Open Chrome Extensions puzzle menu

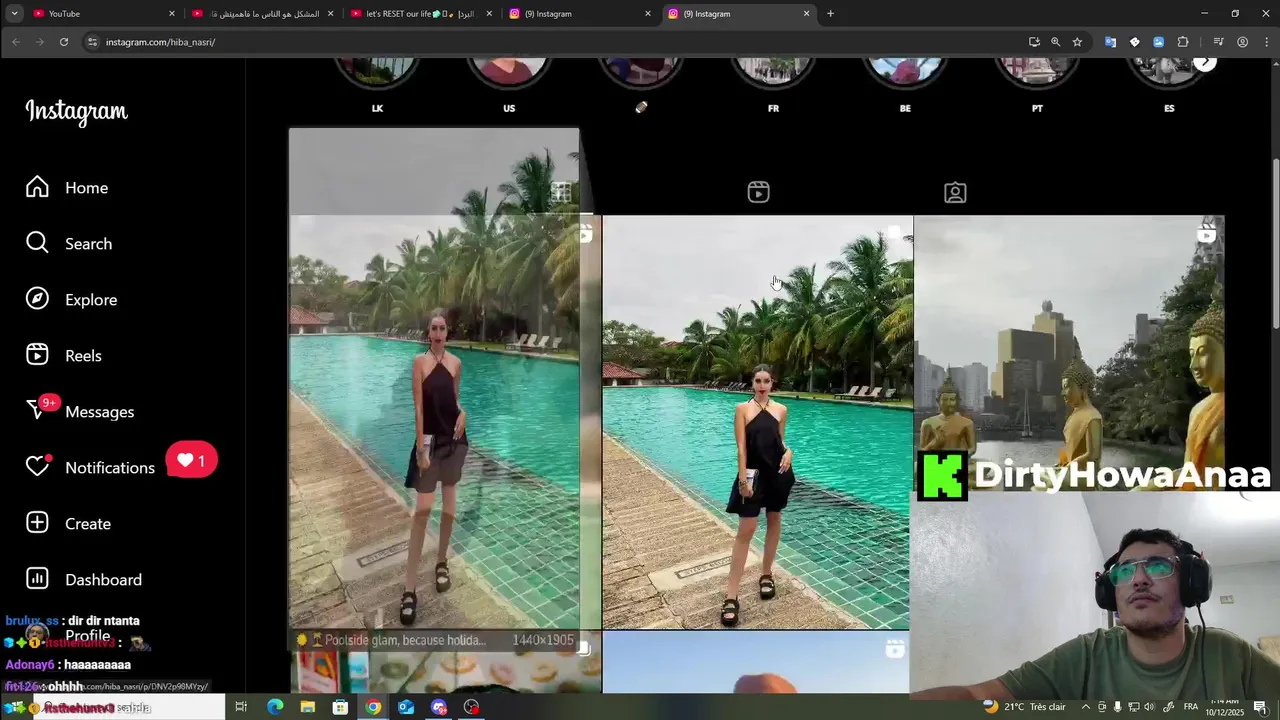(1183, 42)
